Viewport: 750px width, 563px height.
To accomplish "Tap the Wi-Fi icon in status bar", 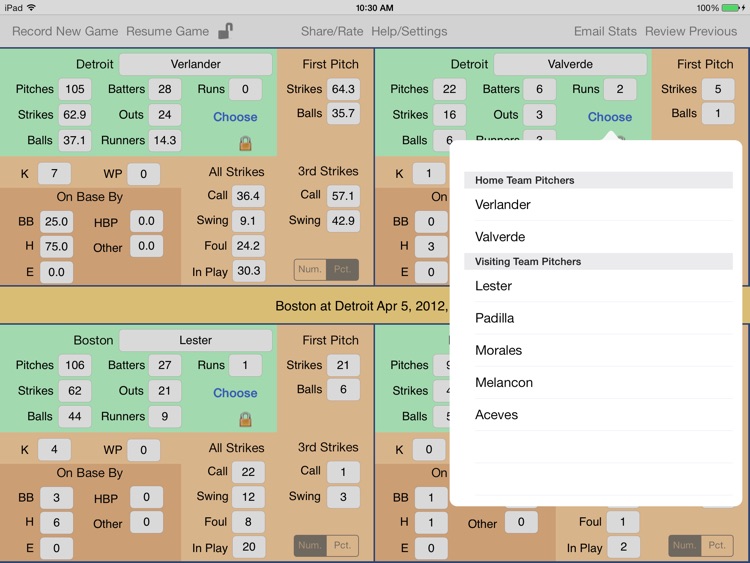I will click(x=31, y=8).
